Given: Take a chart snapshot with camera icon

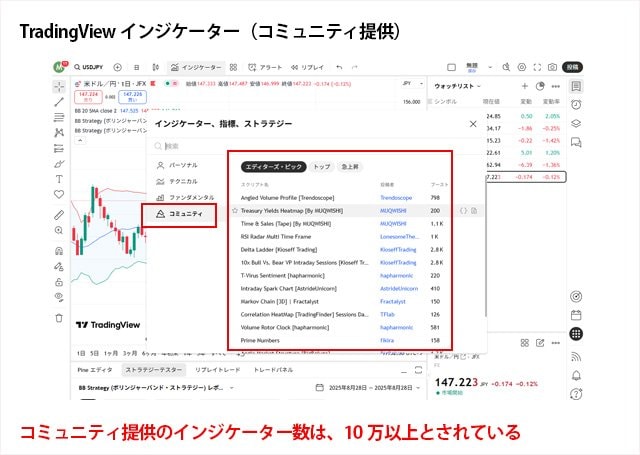Looking at the screenshot, I should [552, 67].
